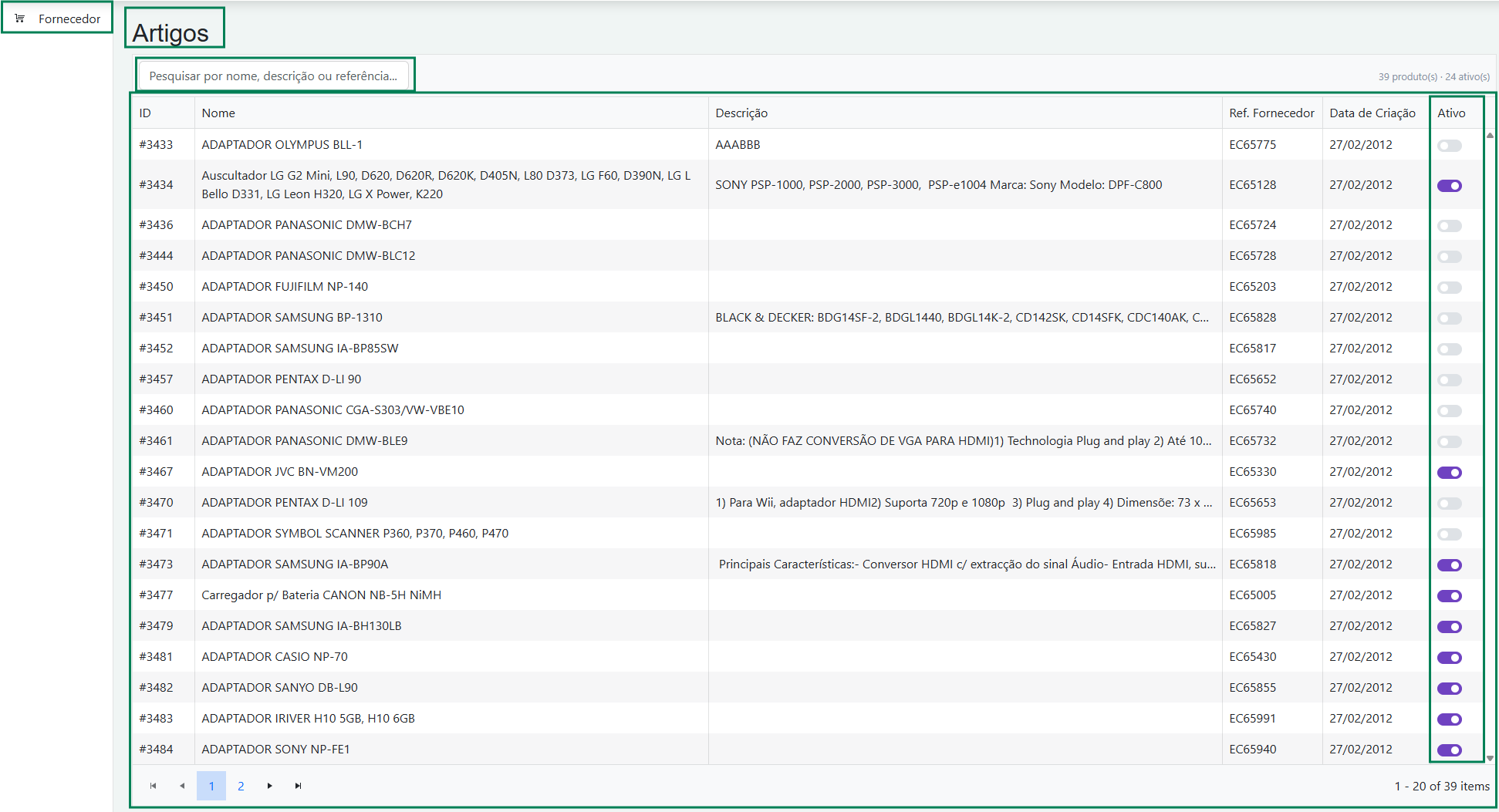This screenshot has width=1499, height=812.
Task: Toggle active state for ADAPTADOR PANASONIC DMW-BCH7
Action: 1449,226
